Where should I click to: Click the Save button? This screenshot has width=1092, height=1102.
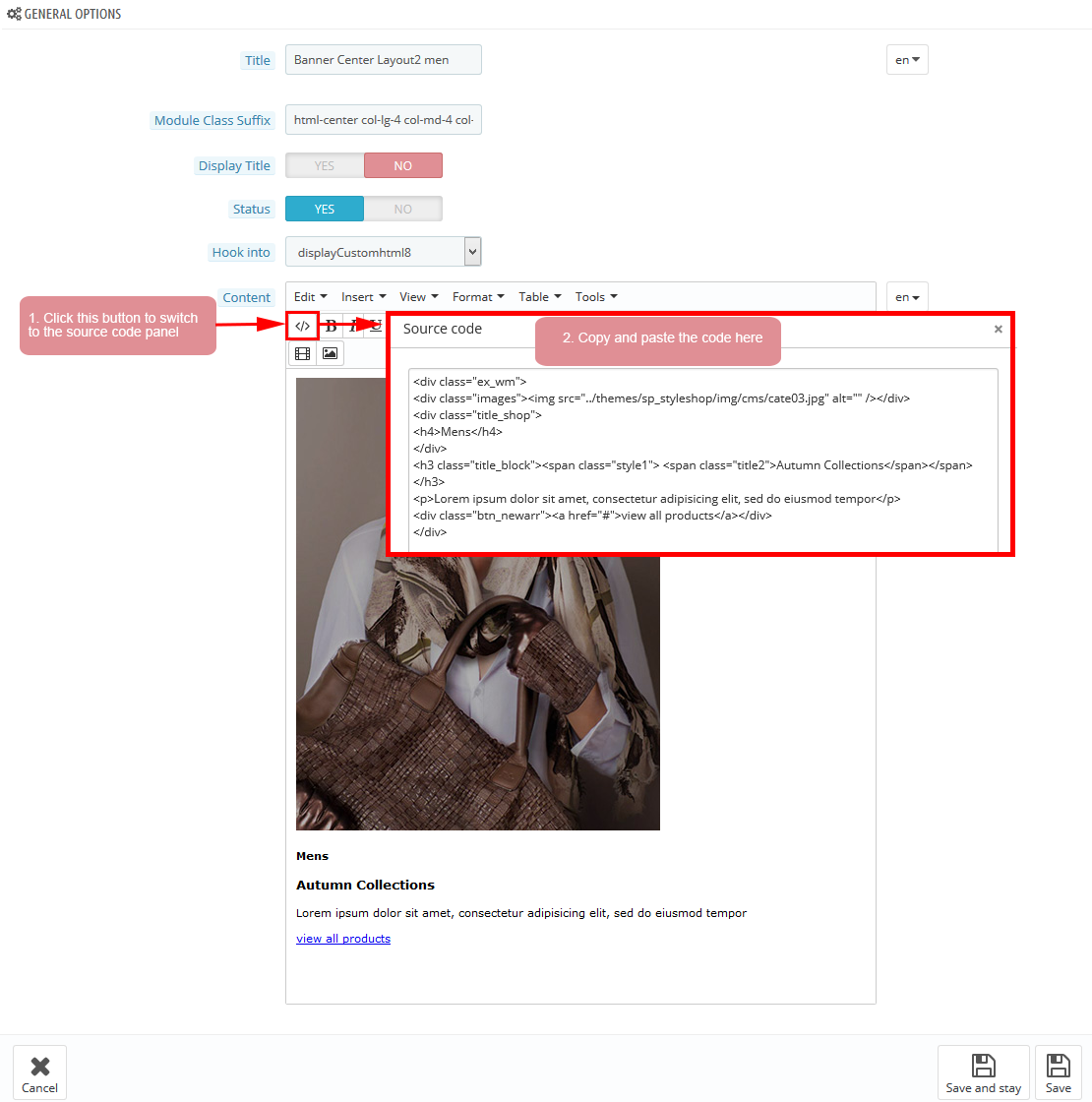pos(1059,1073)
